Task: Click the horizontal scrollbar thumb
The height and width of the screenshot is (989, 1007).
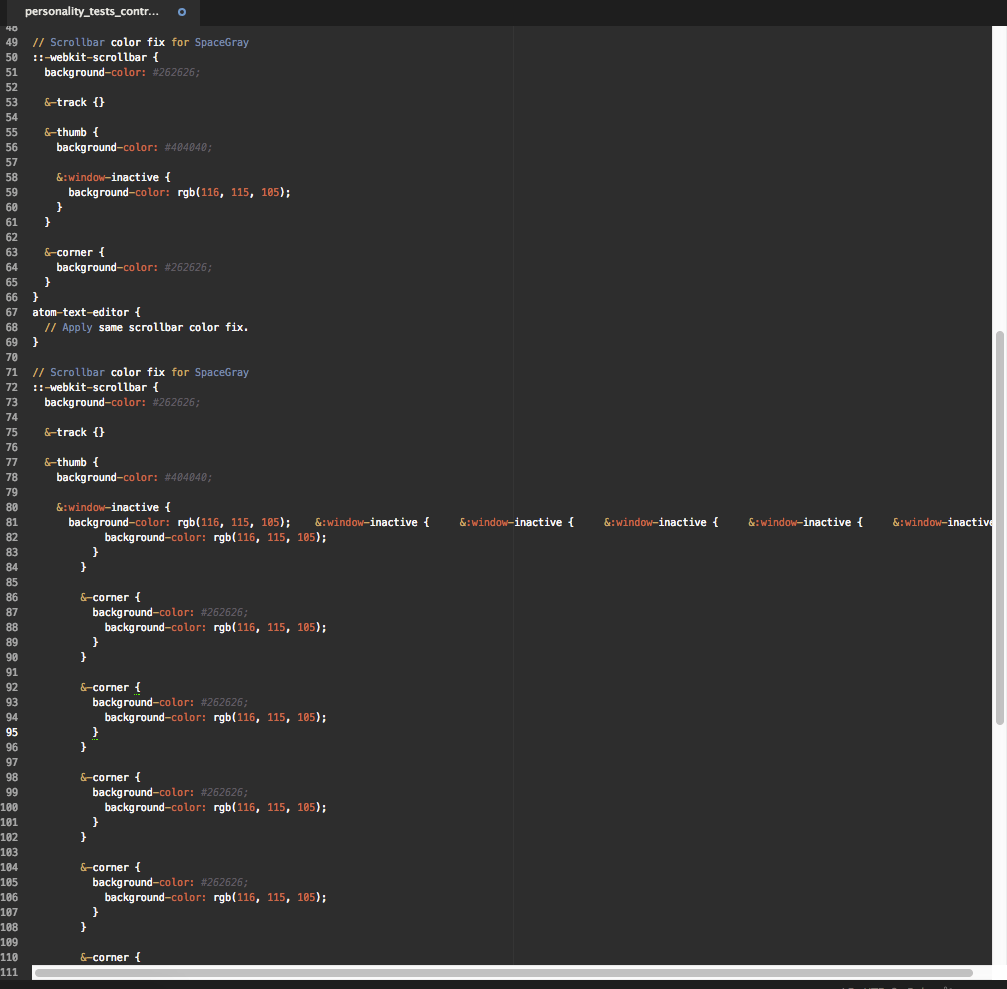Action: coord(504,972)
